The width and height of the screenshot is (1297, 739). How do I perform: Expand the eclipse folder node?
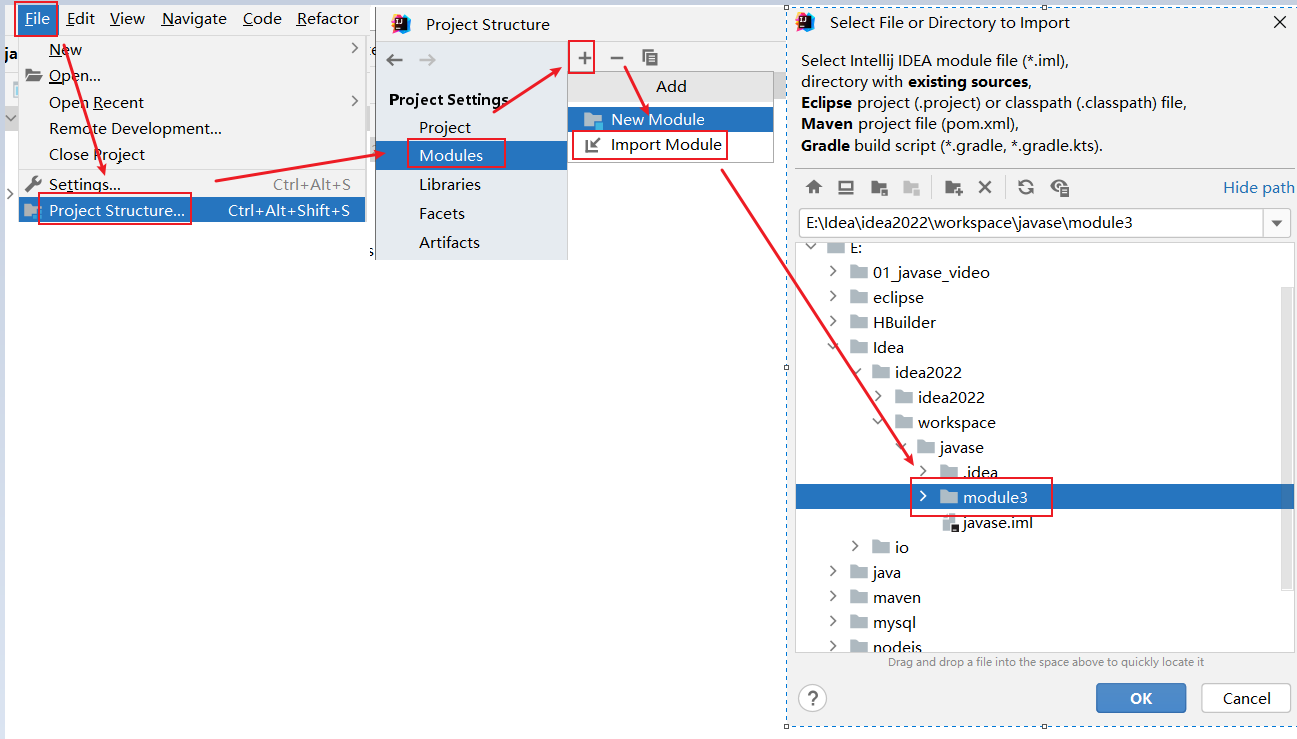pos(833,297)
